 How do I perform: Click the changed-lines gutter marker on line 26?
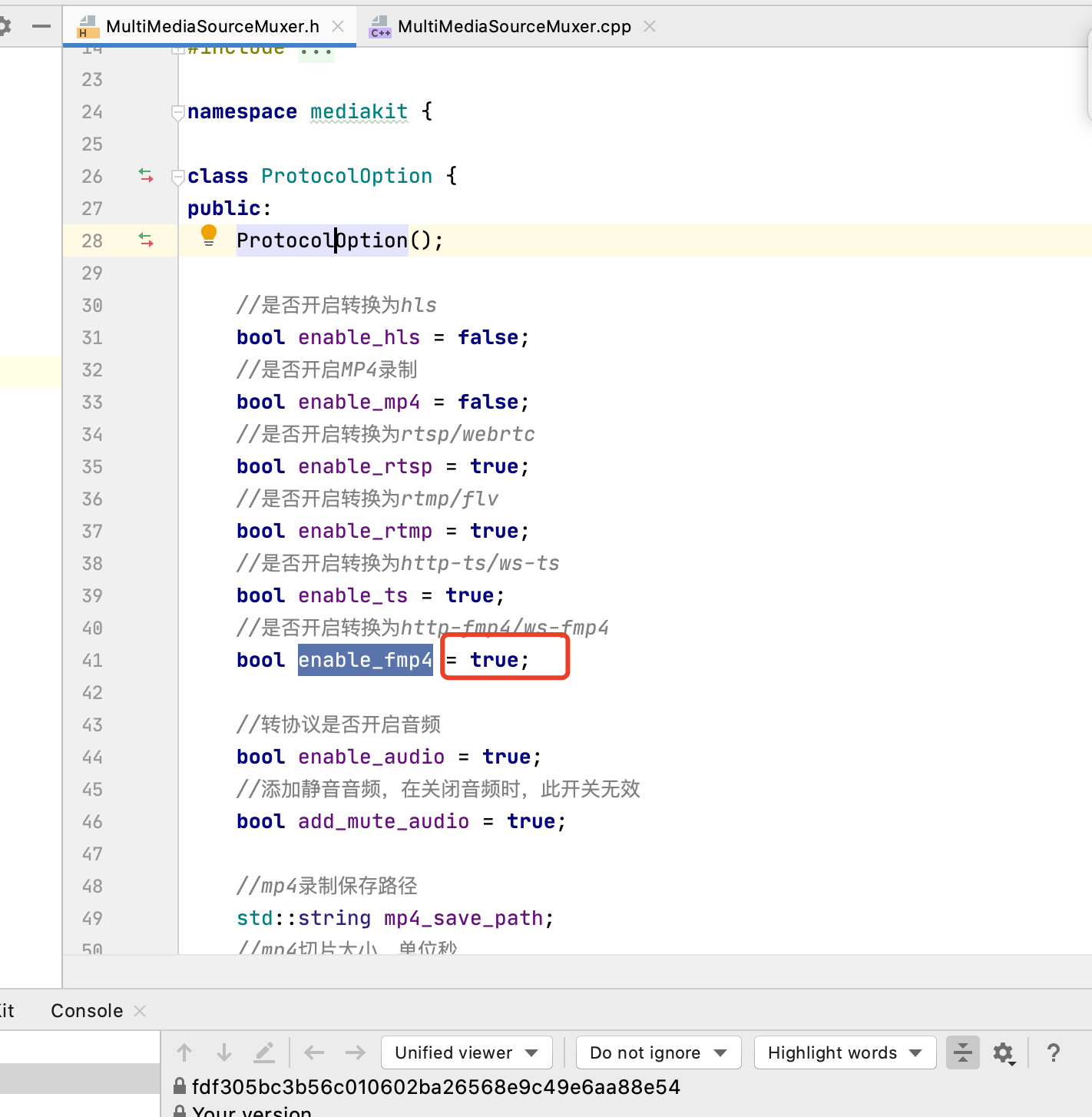click(145, 176)
